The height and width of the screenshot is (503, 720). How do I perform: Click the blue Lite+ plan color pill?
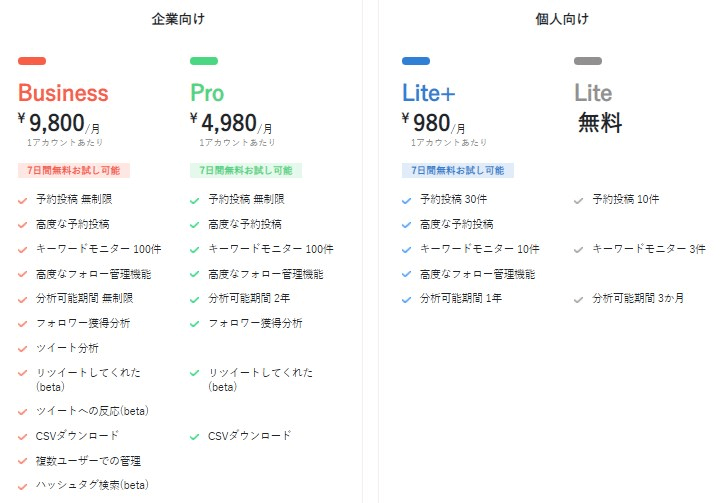(415, 61)
